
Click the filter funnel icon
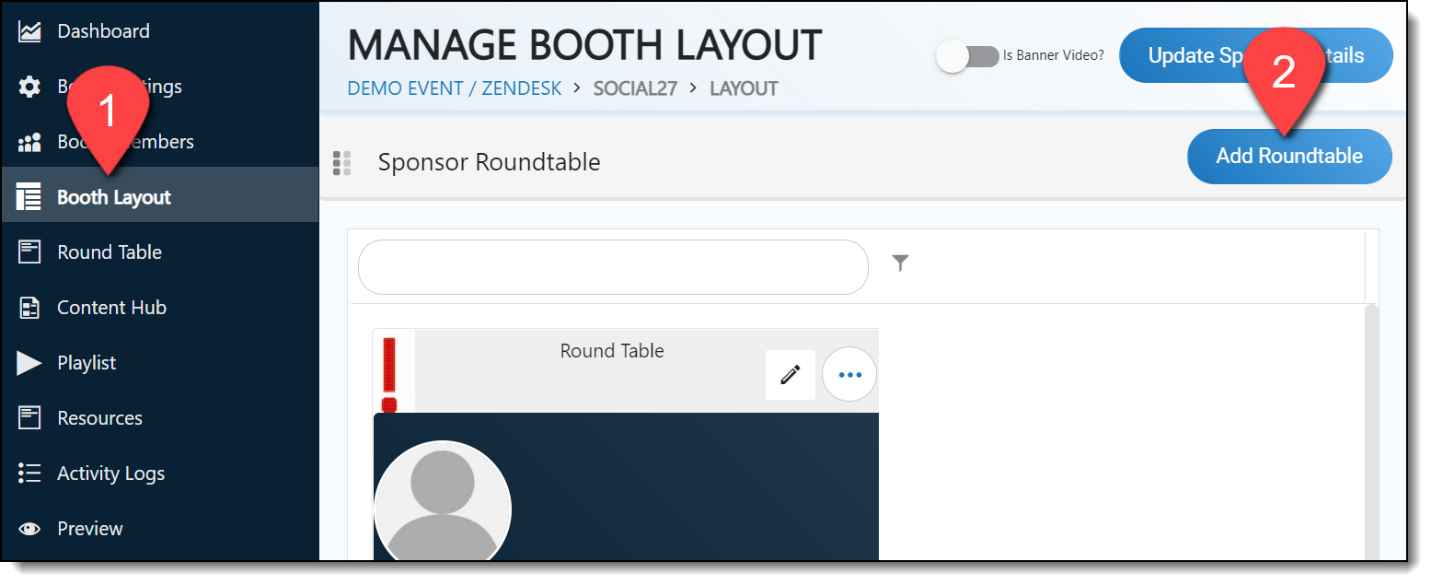point(900,263)
